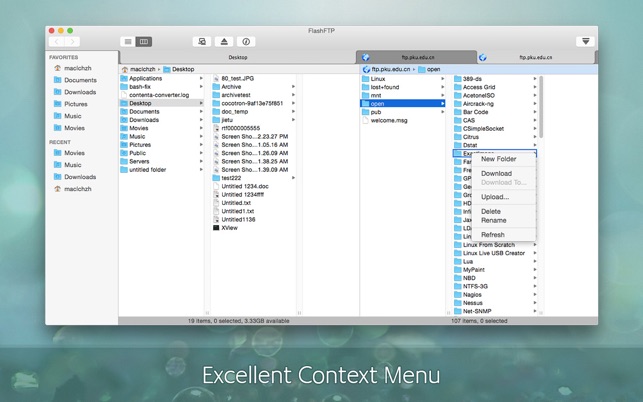Open Documents in the Favorites sidebar

80,80
